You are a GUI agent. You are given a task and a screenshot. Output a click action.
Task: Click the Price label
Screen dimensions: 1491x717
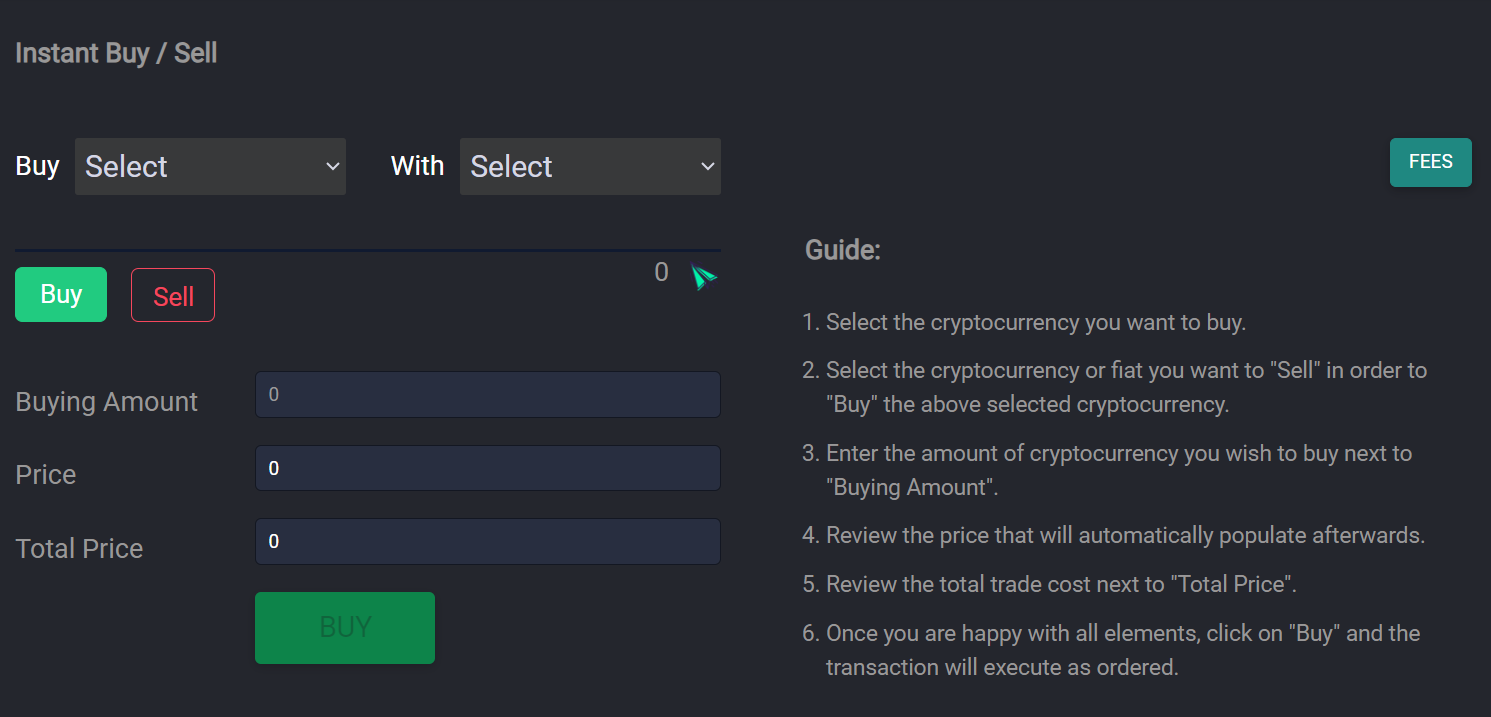click(x=45, y=474)
